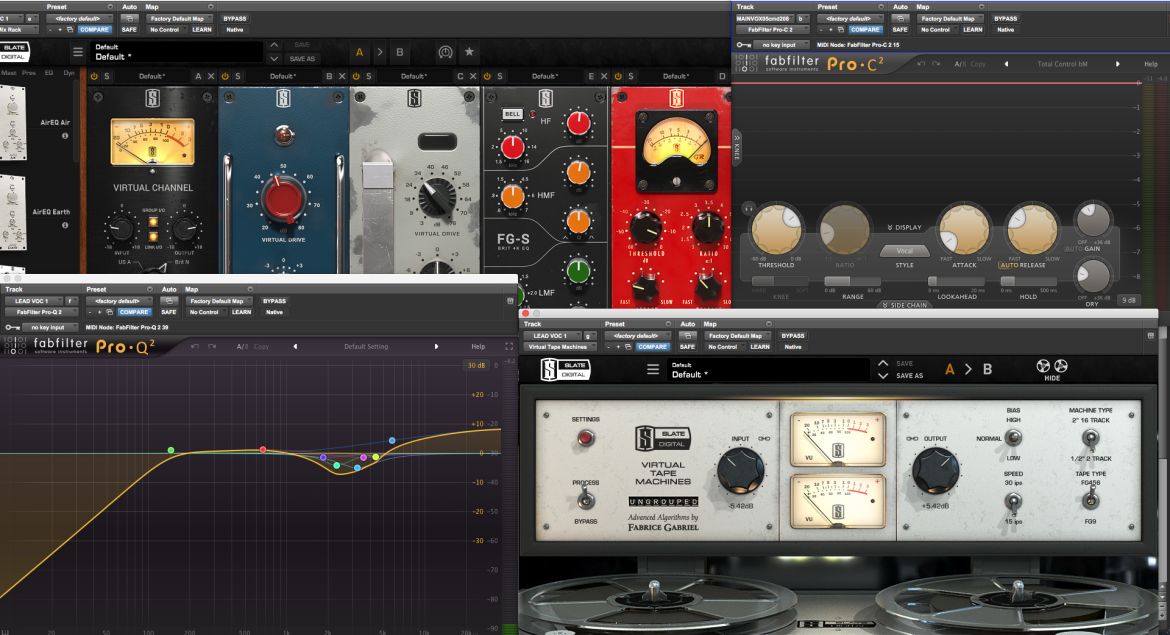Click the star favorites icon in Mix Rack
This screenshot has height=635, width=1170.
[469, 51]
